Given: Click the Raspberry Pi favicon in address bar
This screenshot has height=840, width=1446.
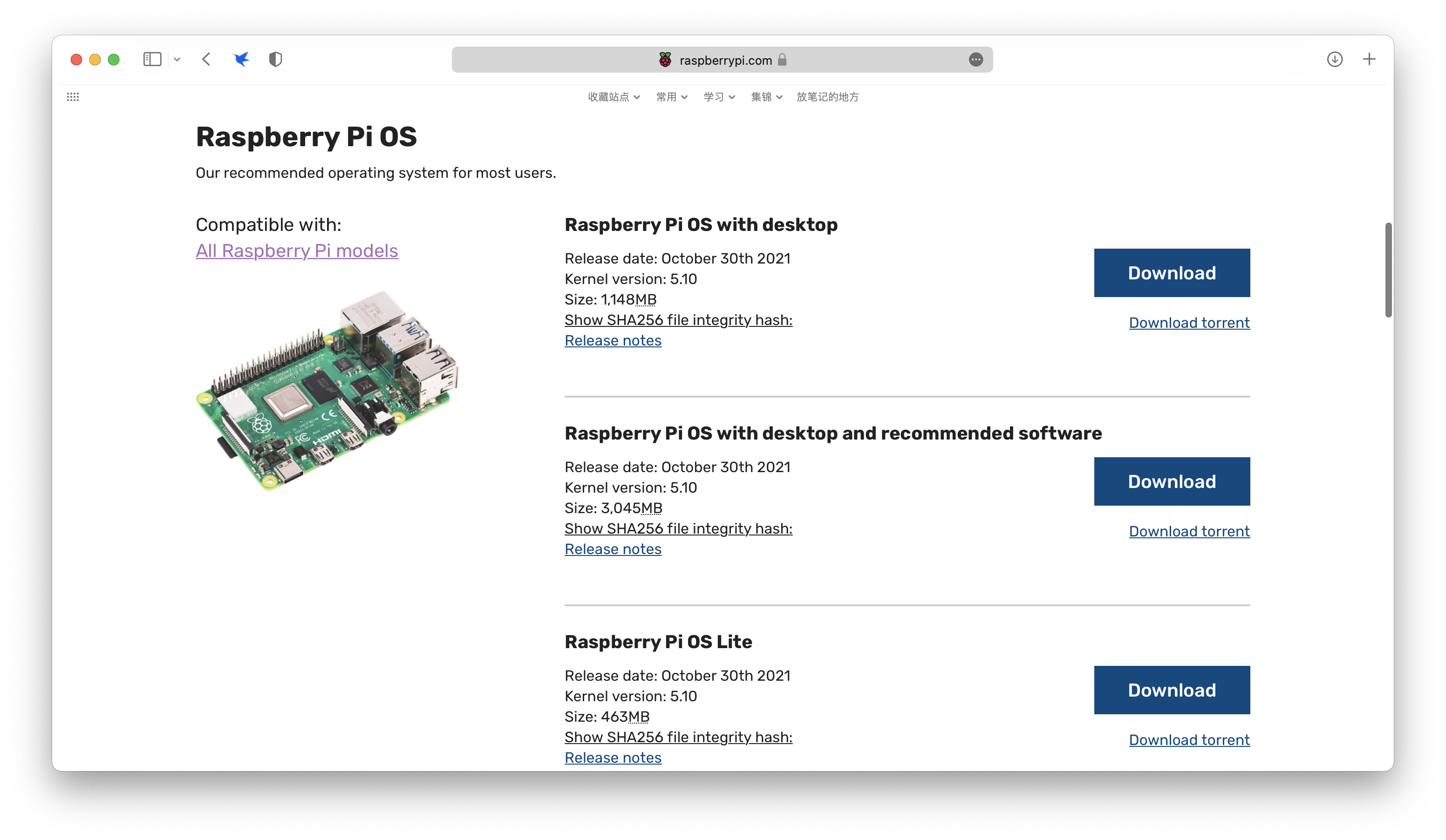Looking at the screenshot, I should [x=665, y=60].
